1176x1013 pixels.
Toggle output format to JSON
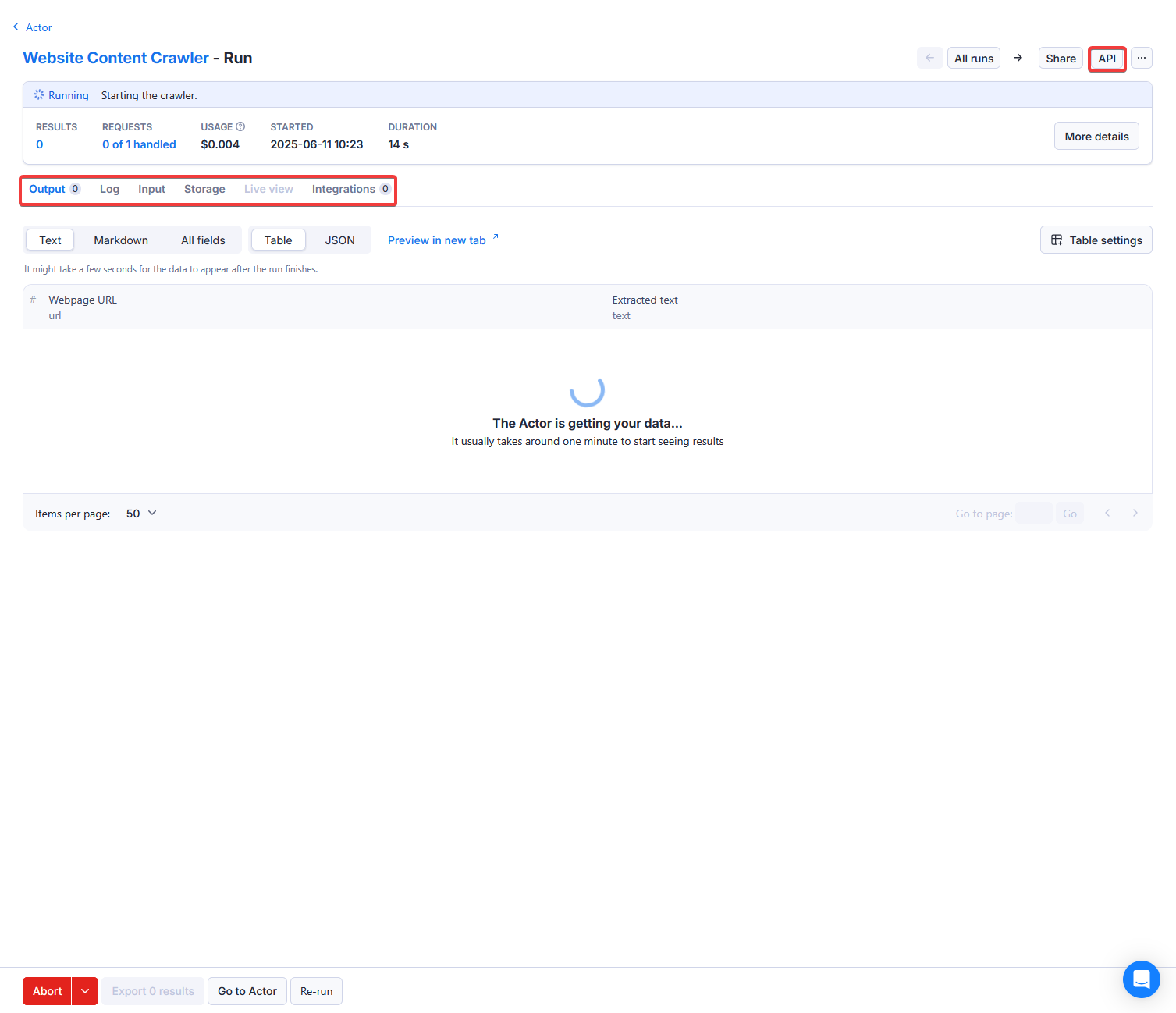339,240
